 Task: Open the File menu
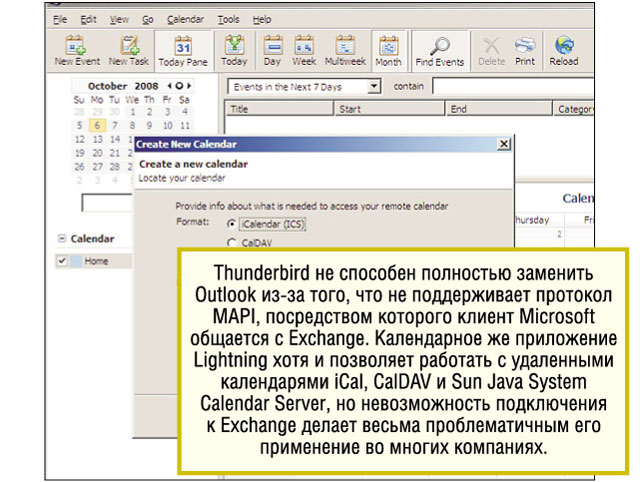pyautogui.click(x=60, y=19)
